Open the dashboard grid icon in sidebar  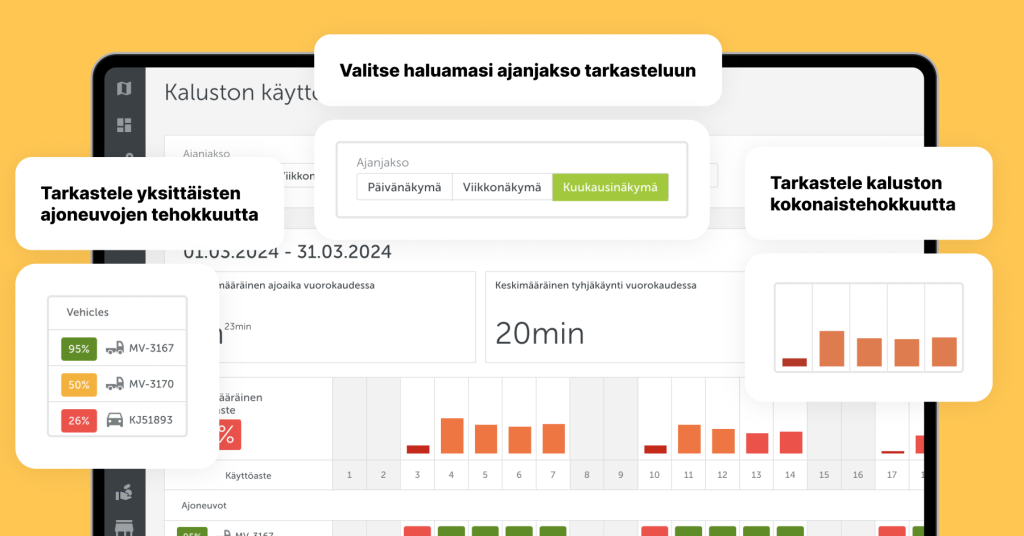tap(124, 125)
